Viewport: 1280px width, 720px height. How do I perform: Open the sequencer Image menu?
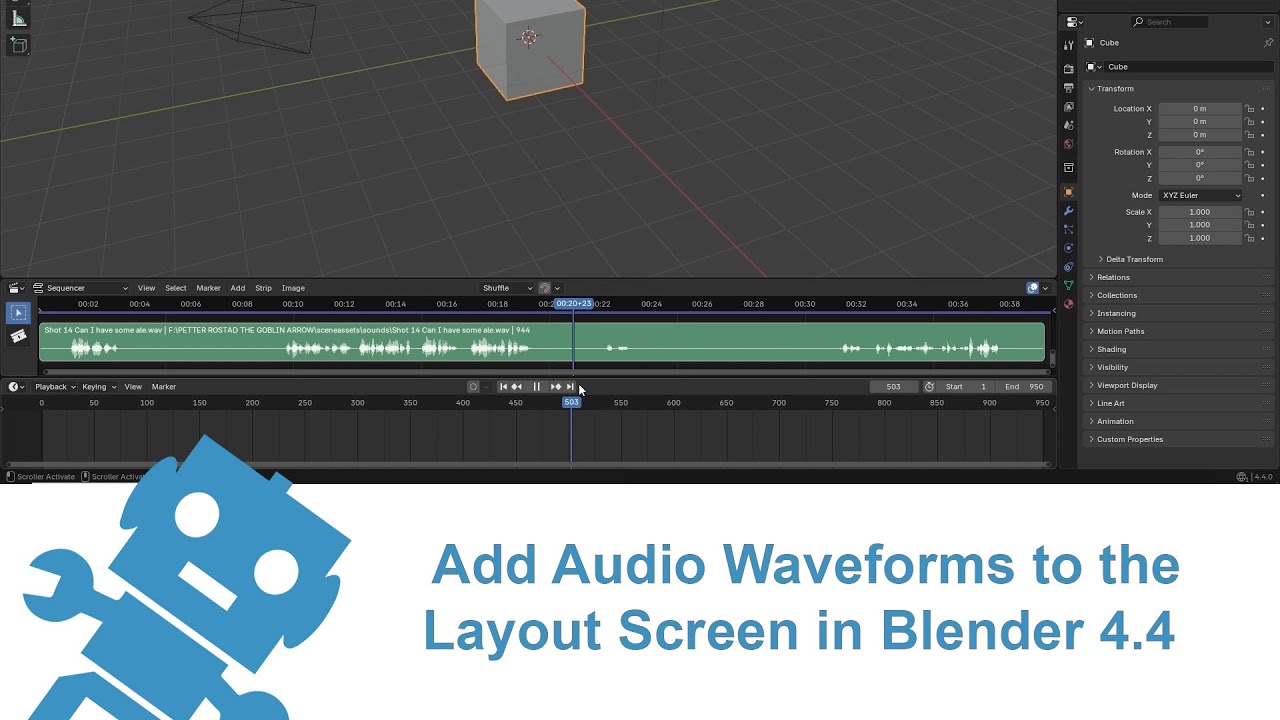point(293,288)
